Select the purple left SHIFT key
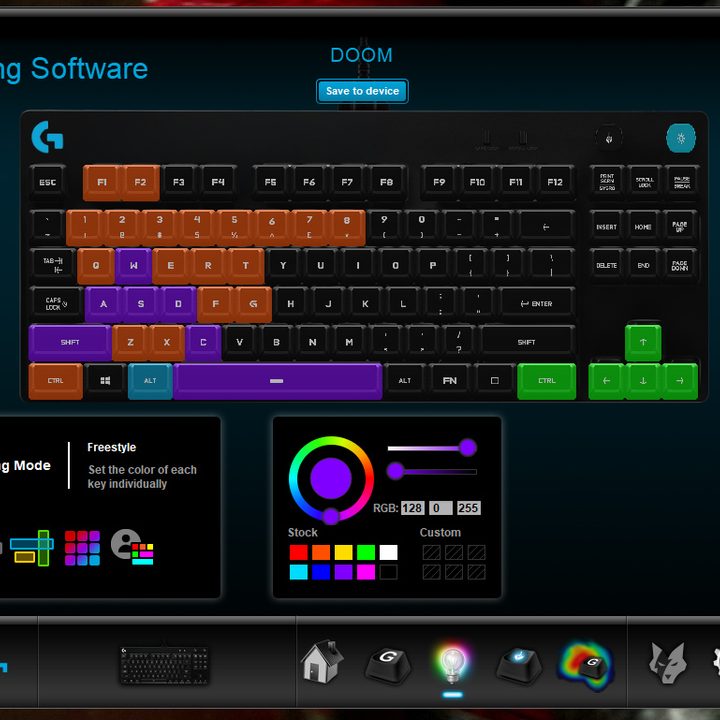 coord(70,343)
